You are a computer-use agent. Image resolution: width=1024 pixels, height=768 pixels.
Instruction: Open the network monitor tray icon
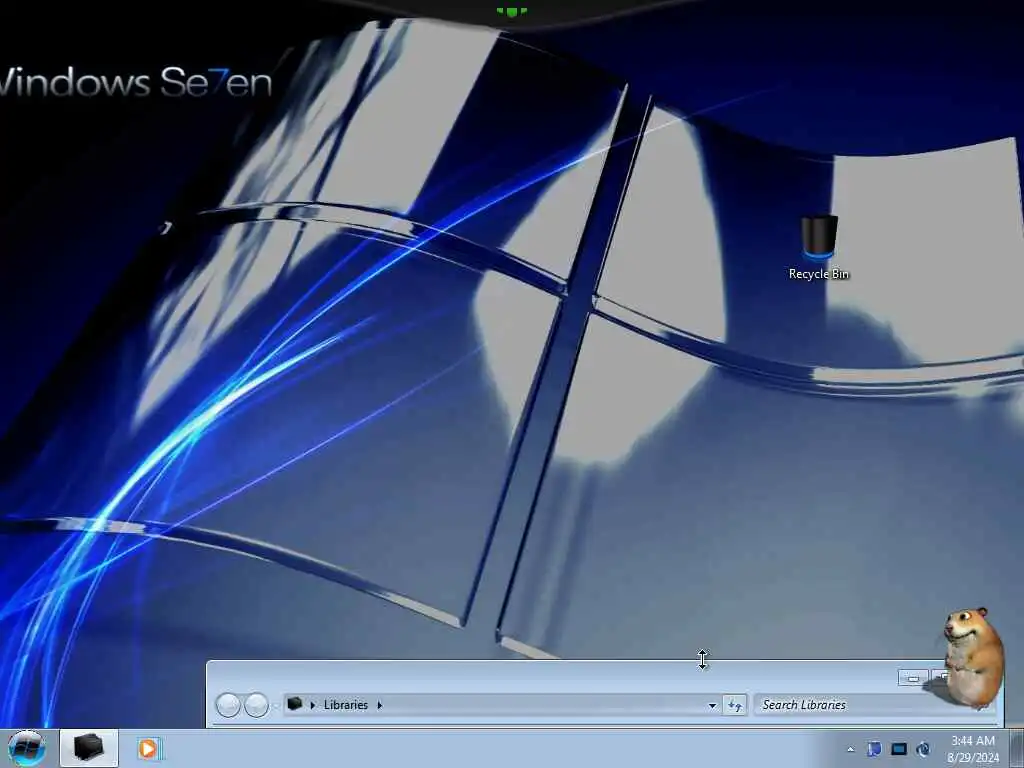(x=899, y=749)
